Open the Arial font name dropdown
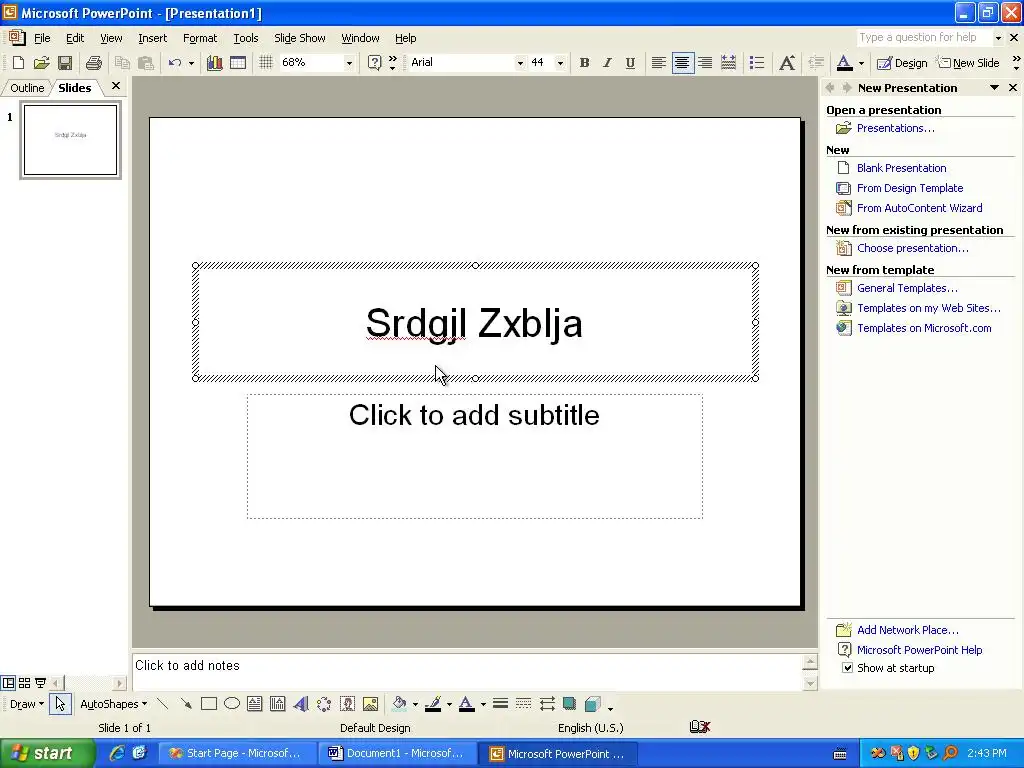Image resolution: width=1024 pixels, height=768 pixels. pyautogui.click(x=520, y=63)
